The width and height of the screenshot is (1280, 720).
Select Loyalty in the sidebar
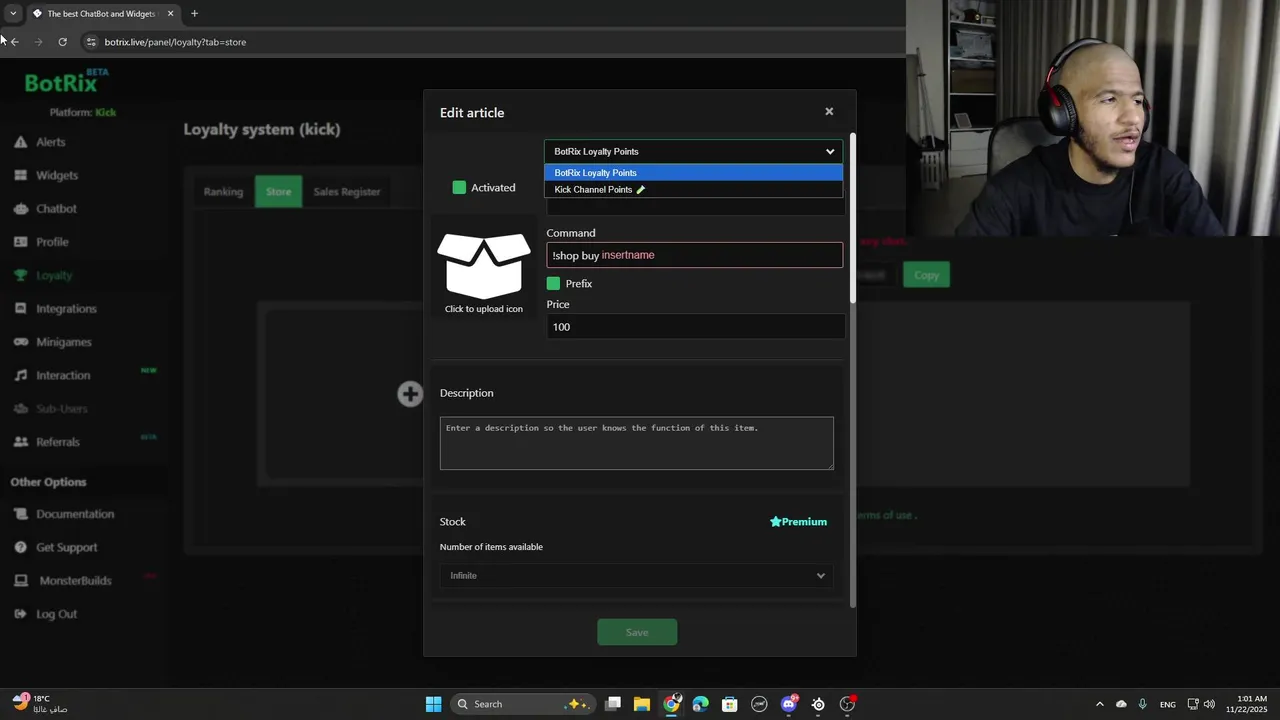pos(54,275)
